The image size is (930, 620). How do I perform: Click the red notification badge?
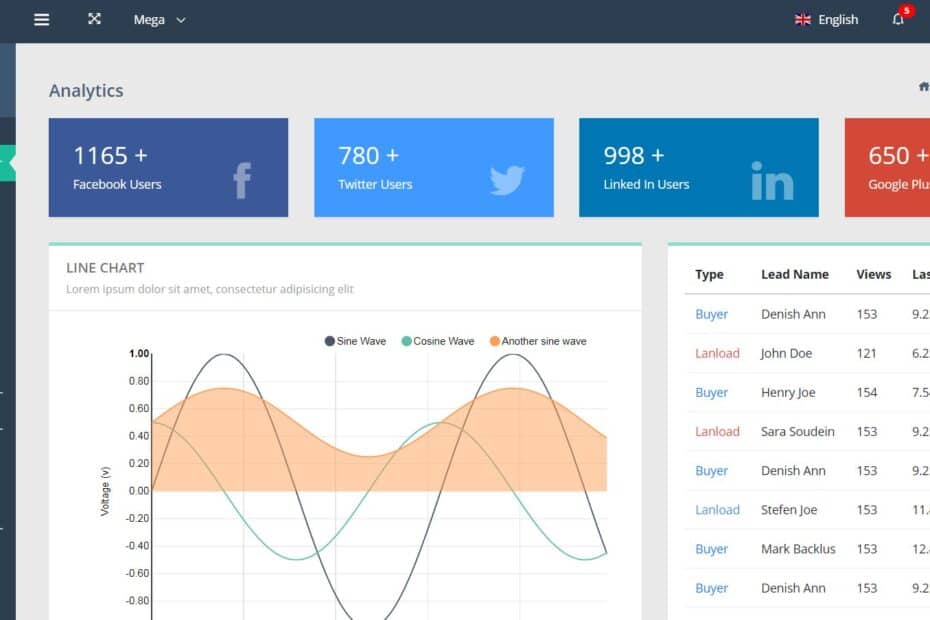click(906, 10)
